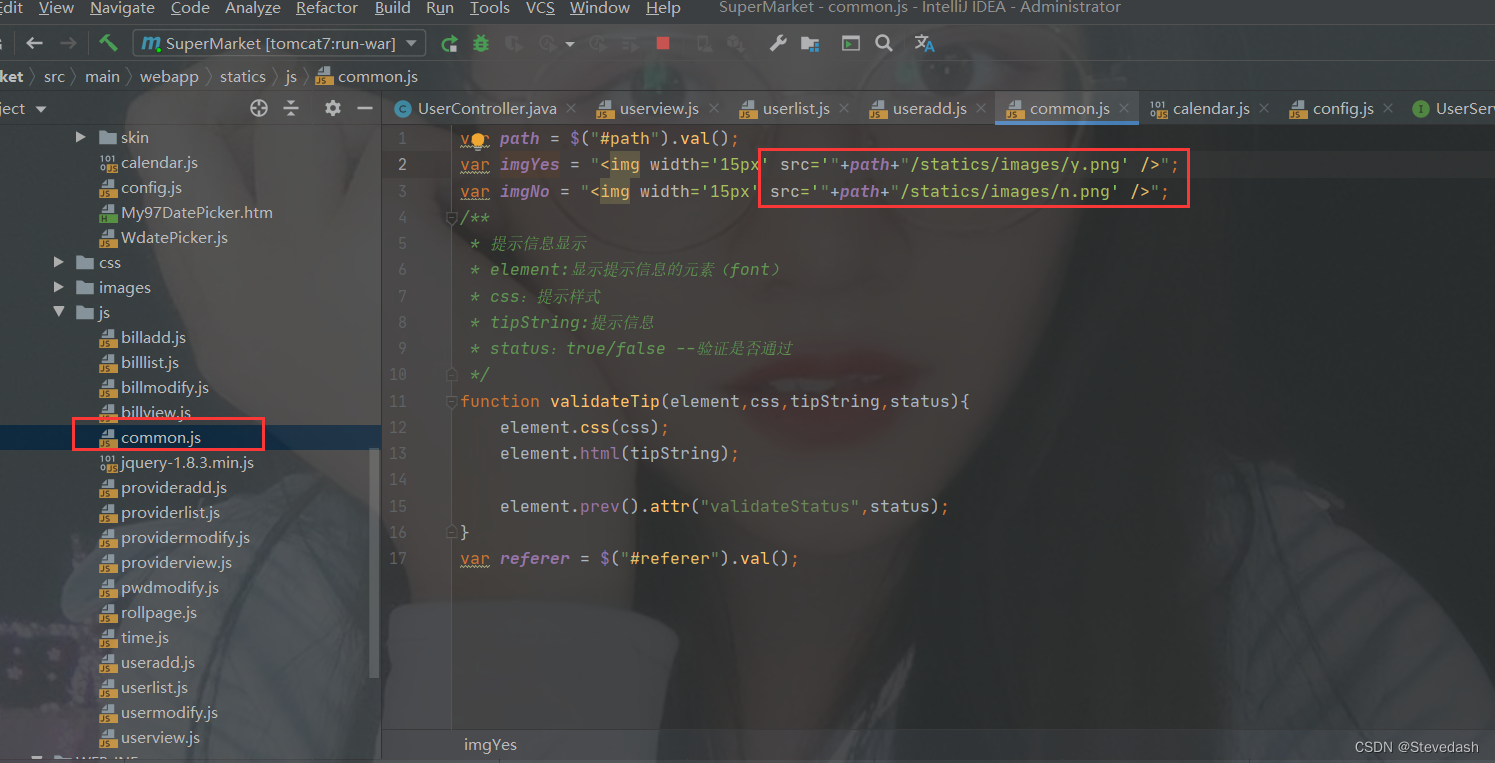
Task: Open the Project view selector dropdown
Action: pos(41,109)
